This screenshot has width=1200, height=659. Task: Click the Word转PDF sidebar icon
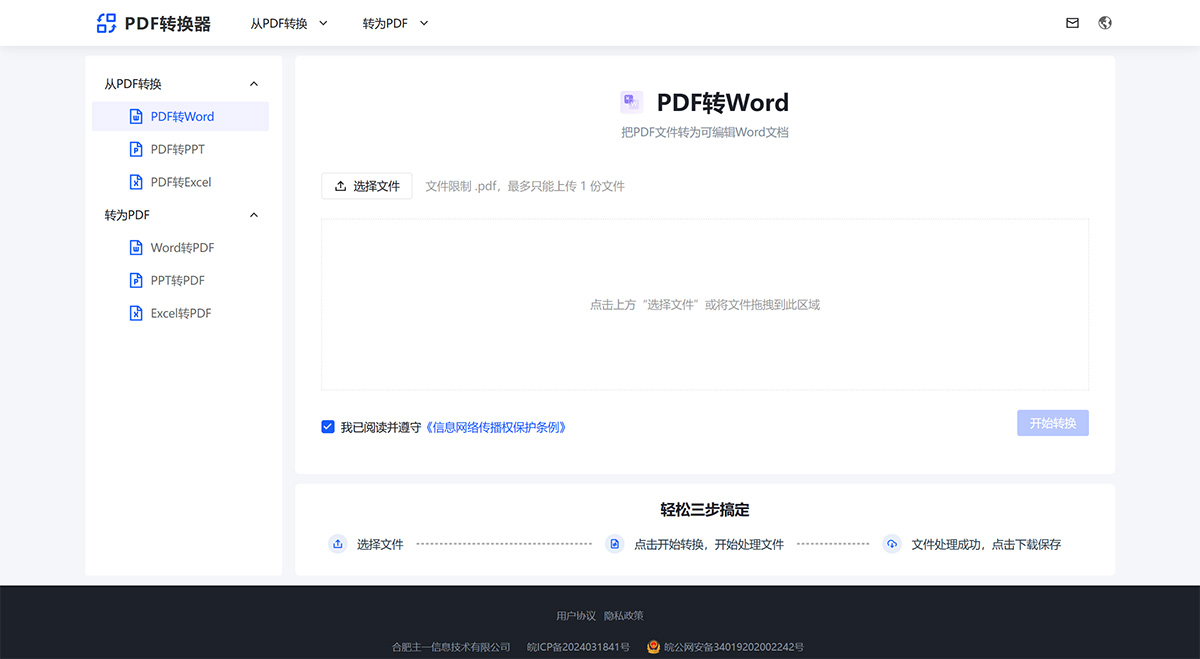pos(136,247)
